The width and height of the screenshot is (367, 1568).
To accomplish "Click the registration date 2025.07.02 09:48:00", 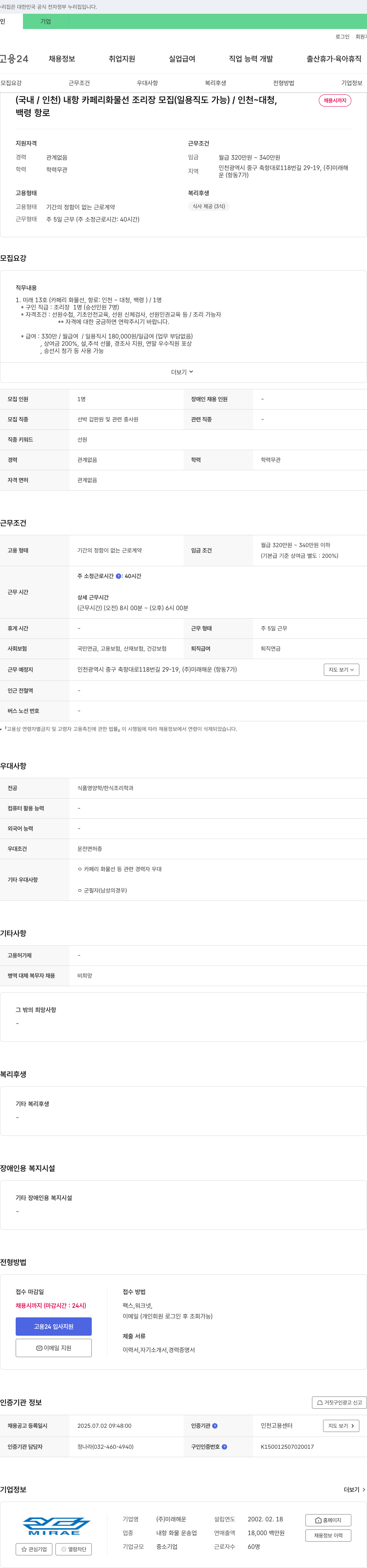I will (104, 1425).
